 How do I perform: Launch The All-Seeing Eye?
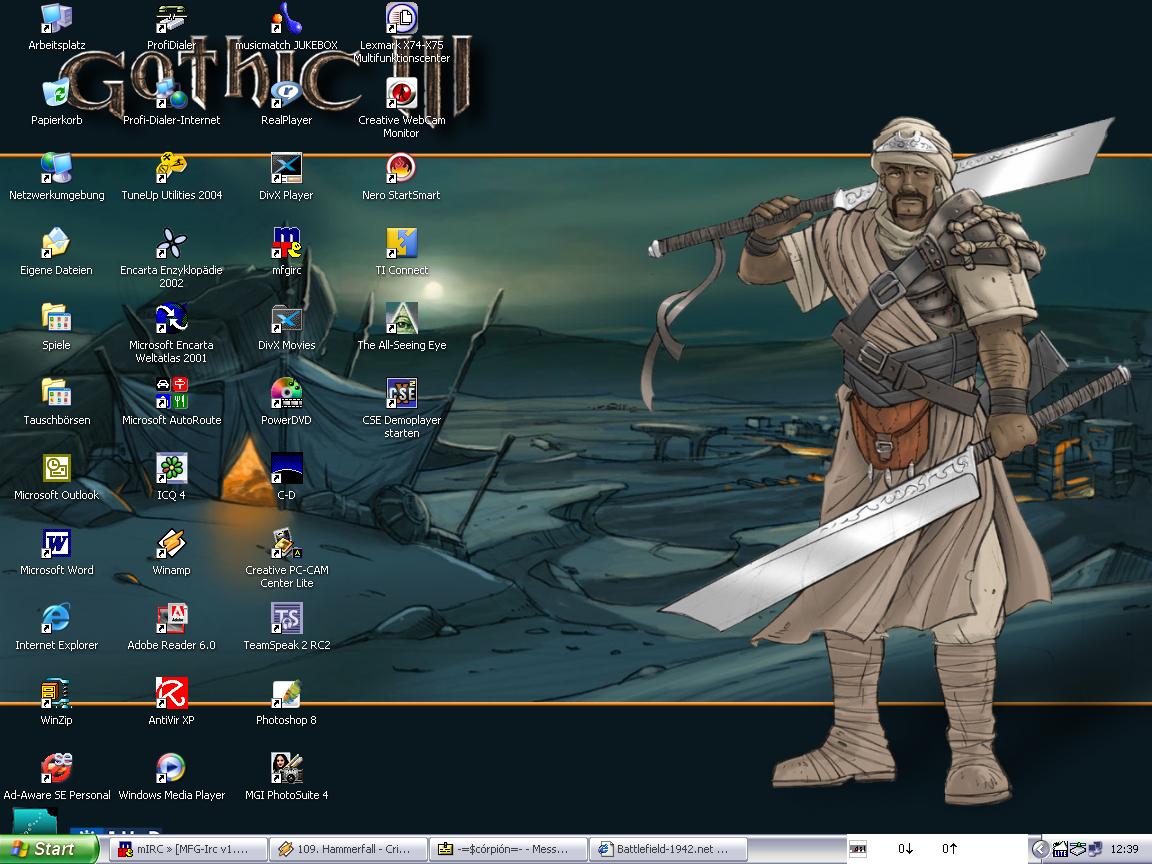click(401, 327)
